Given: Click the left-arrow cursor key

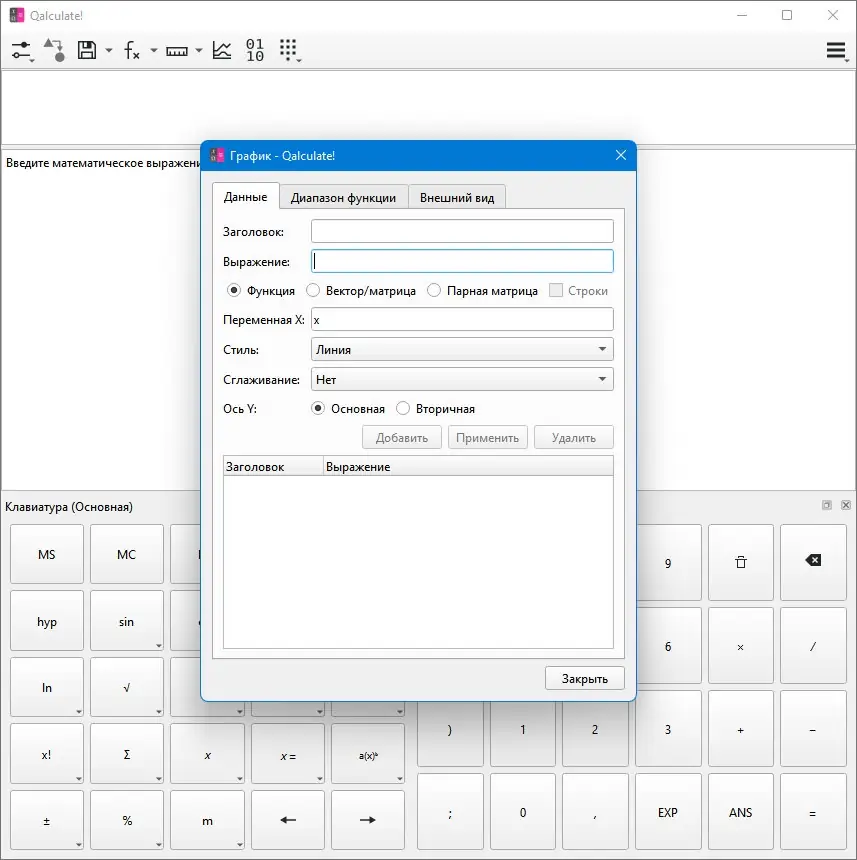Looking at the screenshot, I should tap(288, 820).
